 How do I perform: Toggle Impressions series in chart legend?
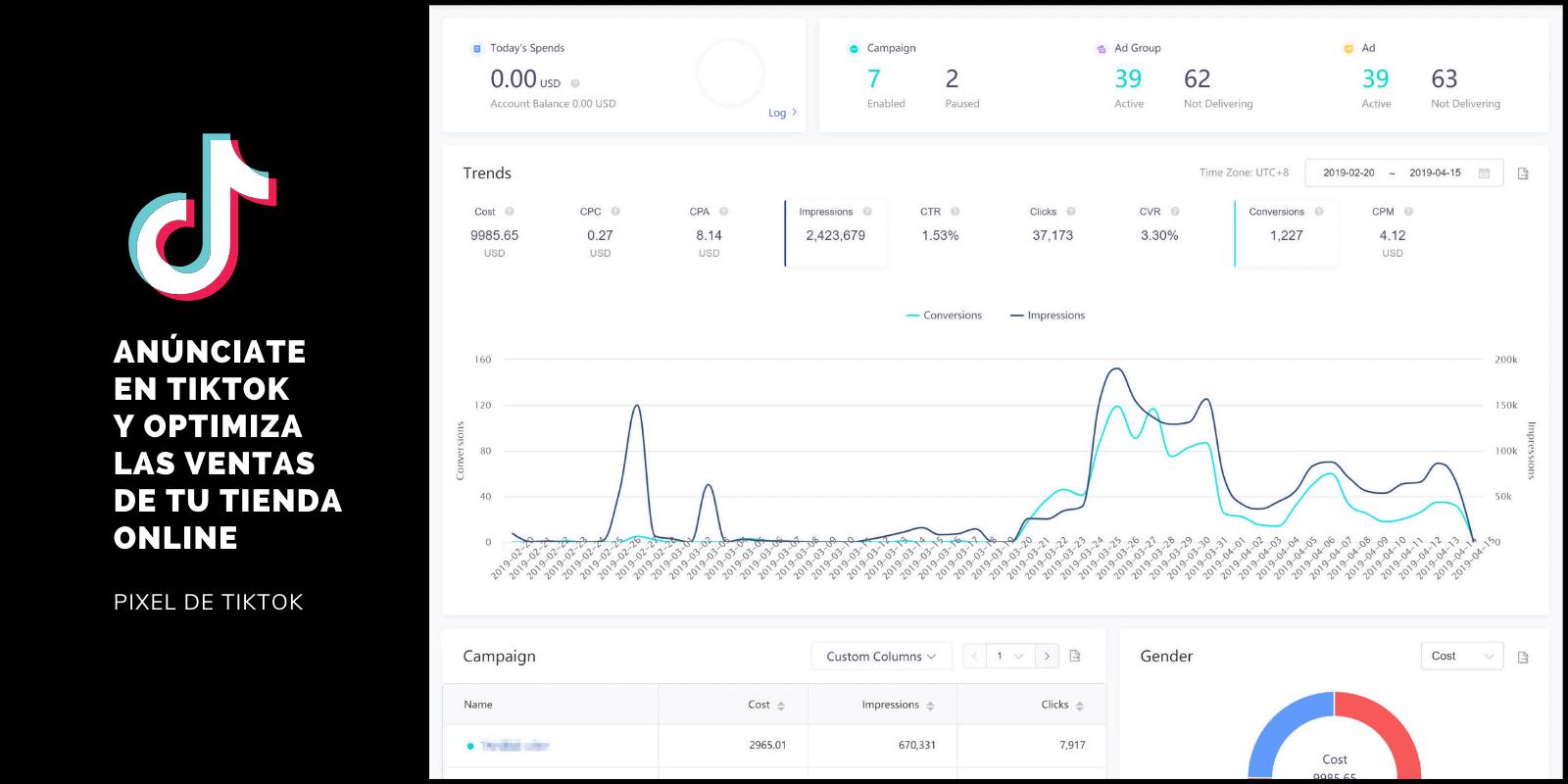[1048, 316]
